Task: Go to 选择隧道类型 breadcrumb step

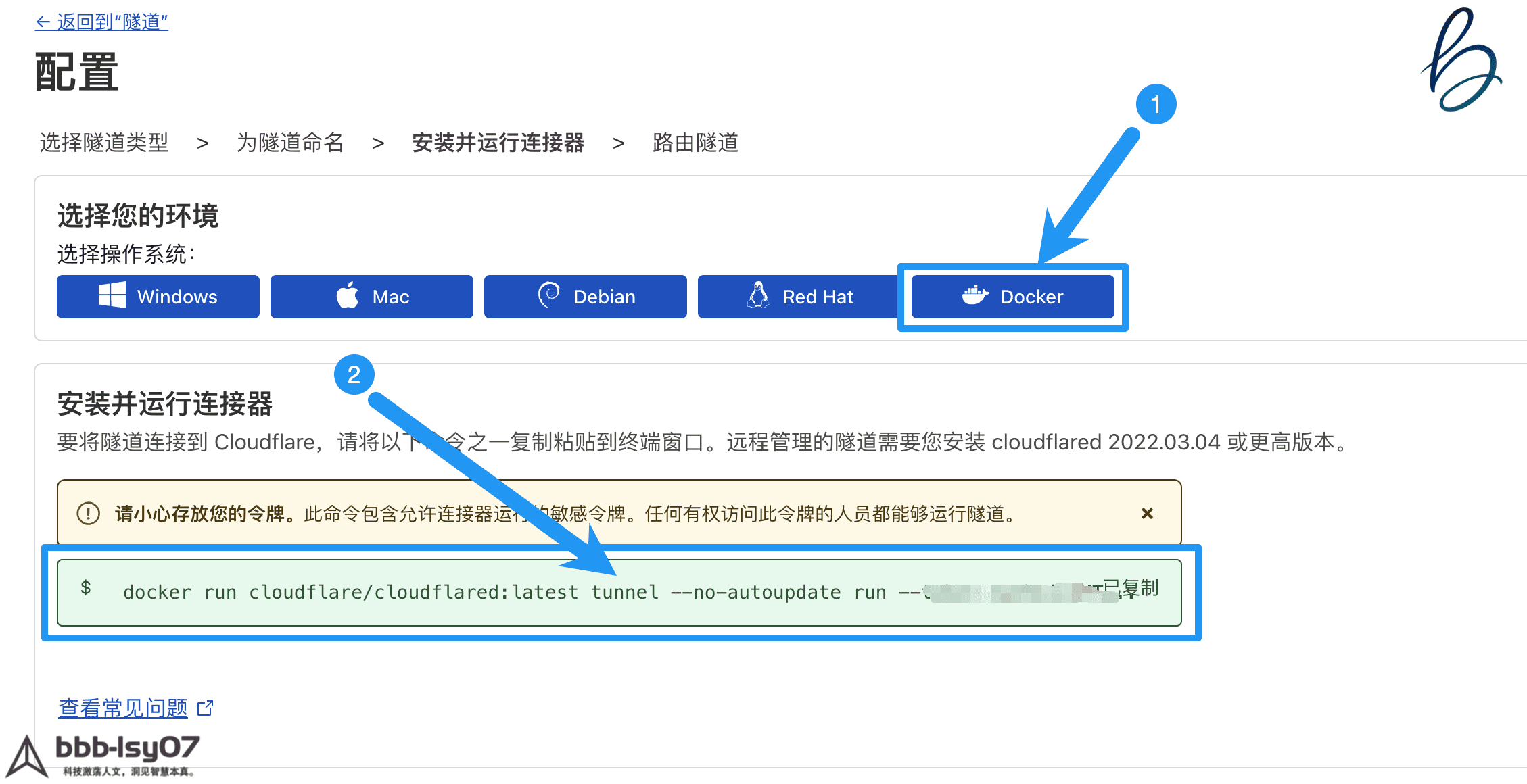Action: [x=104, y=143]
